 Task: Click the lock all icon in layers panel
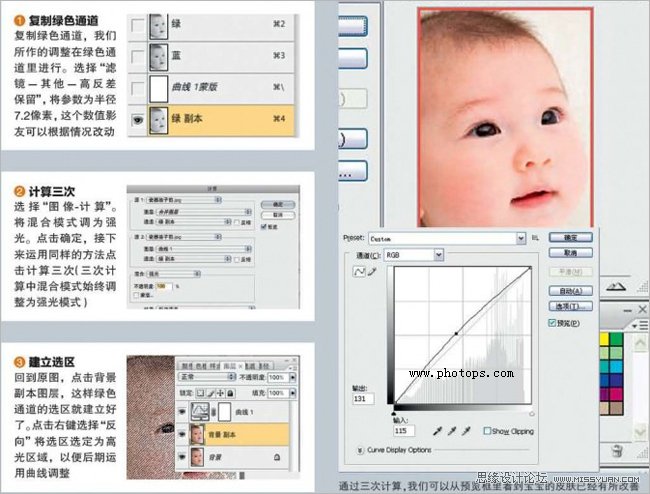tap(230, 393)
